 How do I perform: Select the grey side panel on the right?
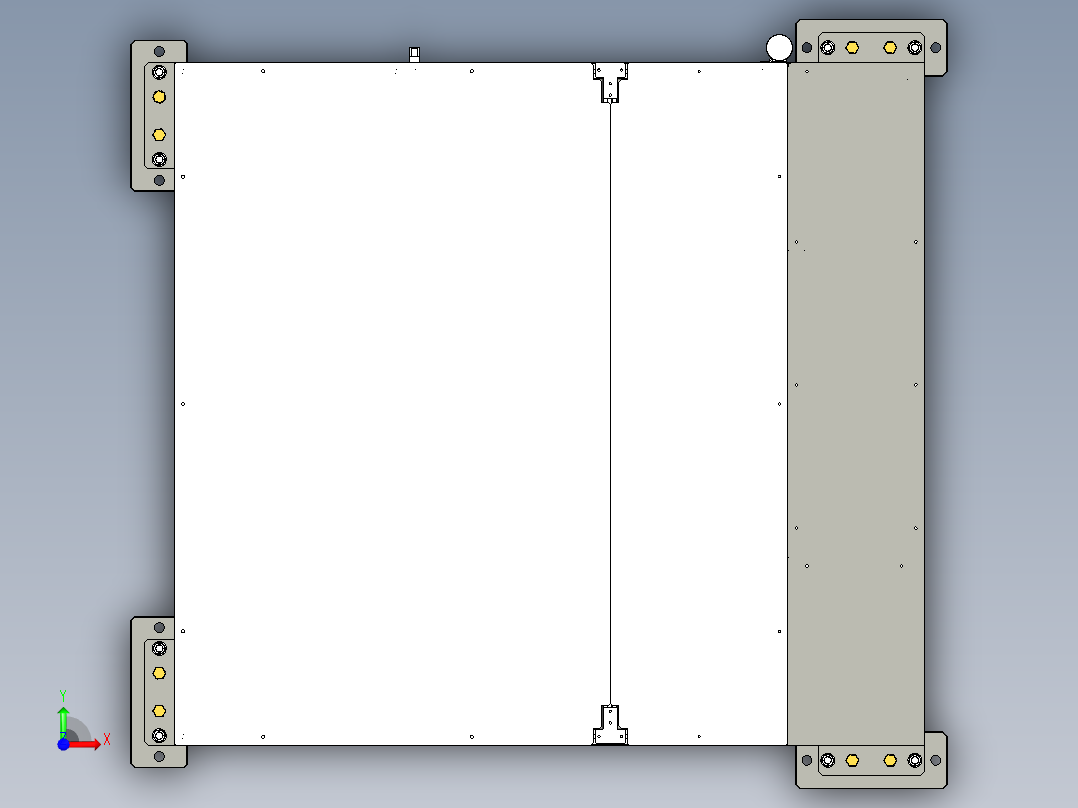[856, 404]
